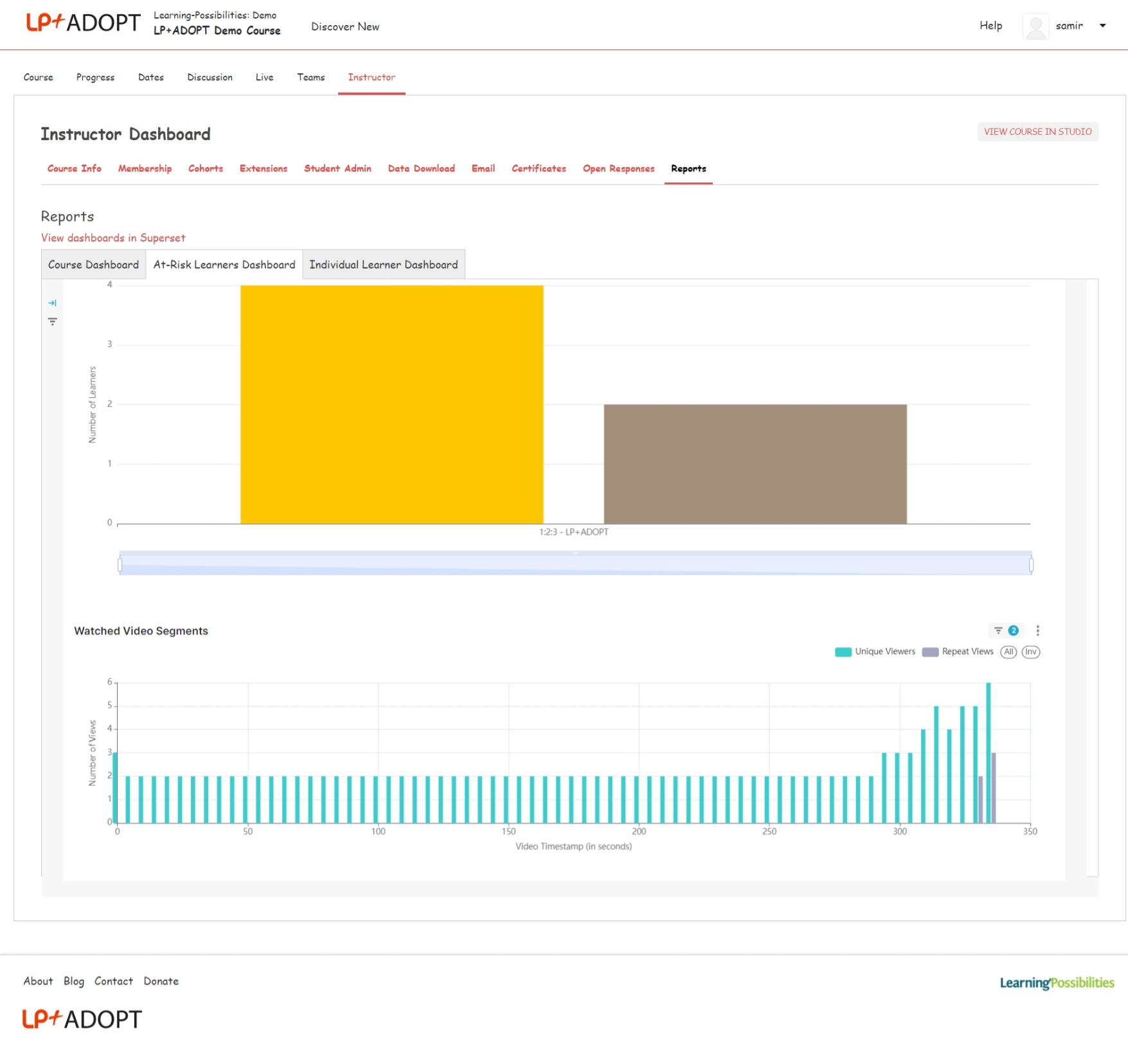The image size is (1128, 1064).
Task: Go to Cohorts section
Action: click(206, 168)
